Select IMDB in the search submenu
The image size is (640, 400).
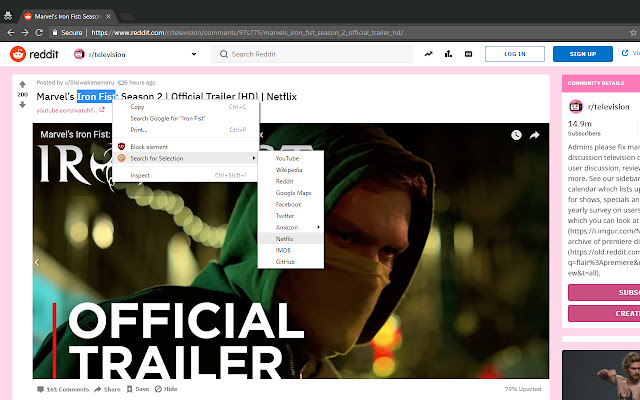tap(291, 250)
